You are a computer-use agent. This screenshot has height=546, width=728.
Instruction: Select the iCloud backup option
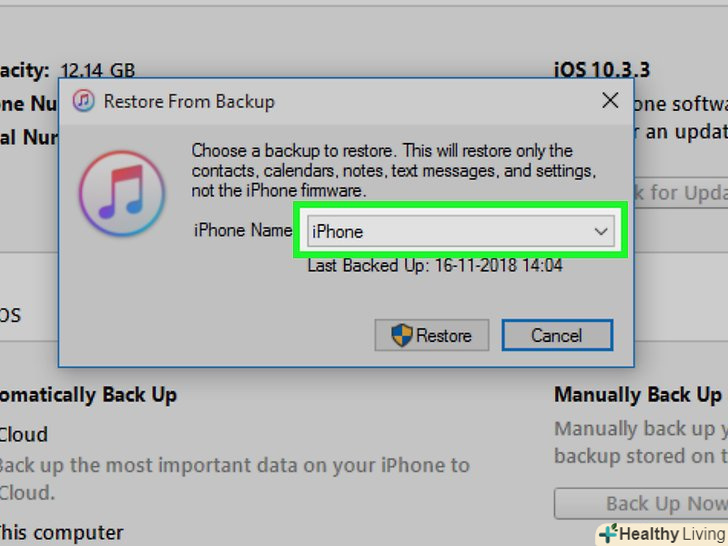(23, 435)
